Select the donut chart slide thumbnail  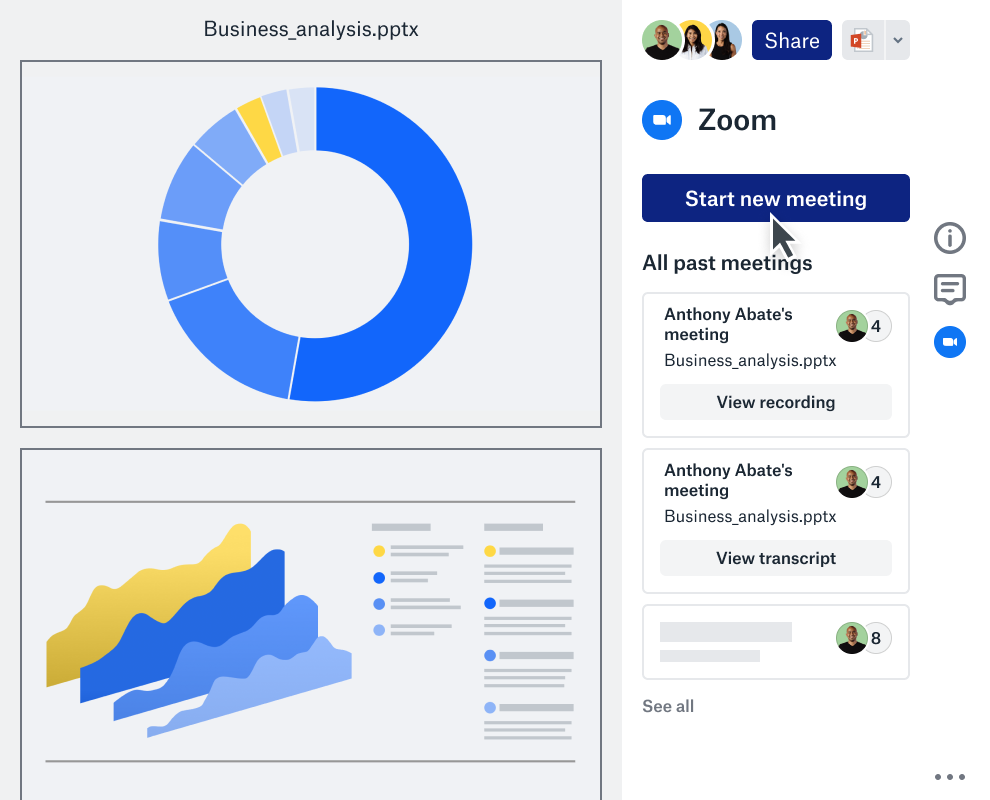point(311,244)
